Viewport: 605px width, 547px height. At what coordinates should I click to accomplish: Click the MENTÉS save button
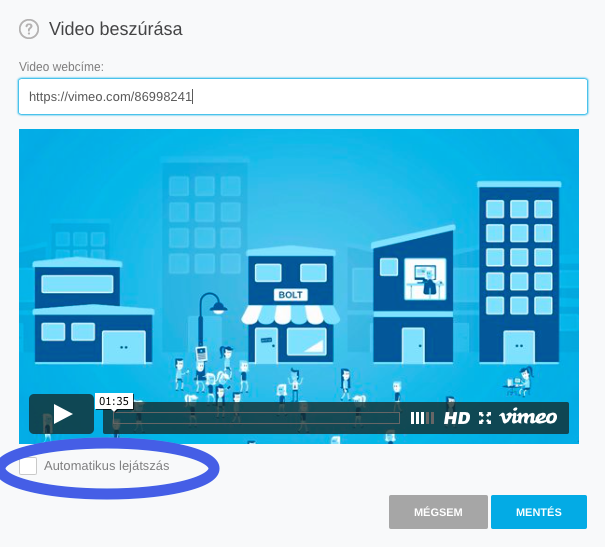click(539, 512)
